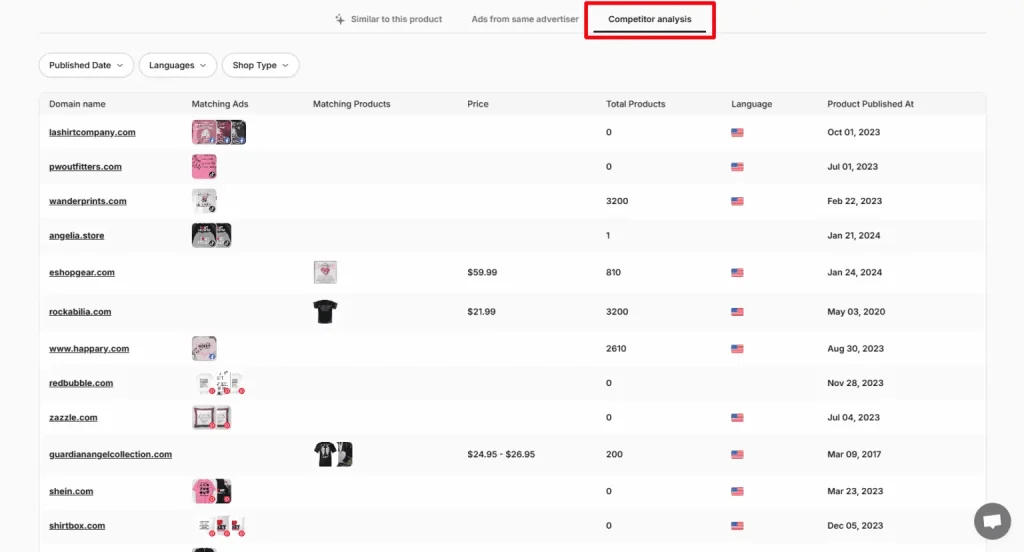Click the Total Products column header
This screenshot has height=552, width=1024.
click(635, 104)
